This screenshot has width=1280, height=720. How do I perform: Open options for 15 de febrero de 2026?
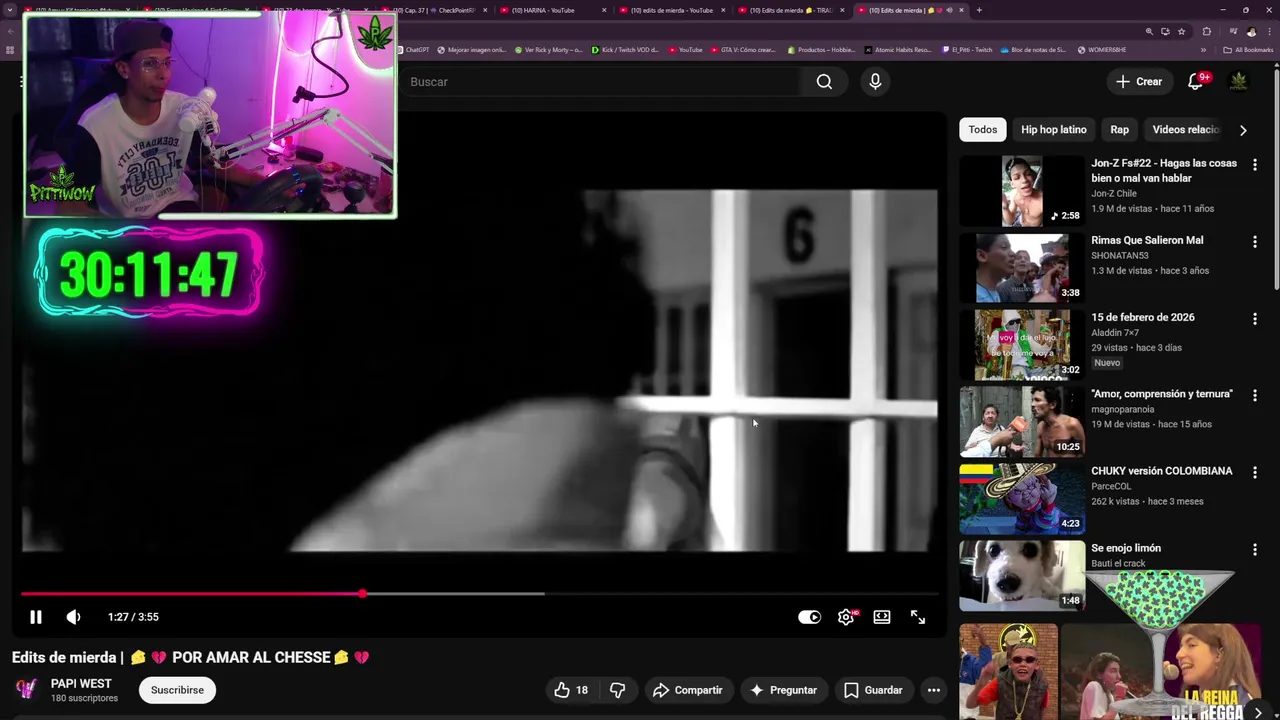pyautogui.click(x=1255, y=318)
